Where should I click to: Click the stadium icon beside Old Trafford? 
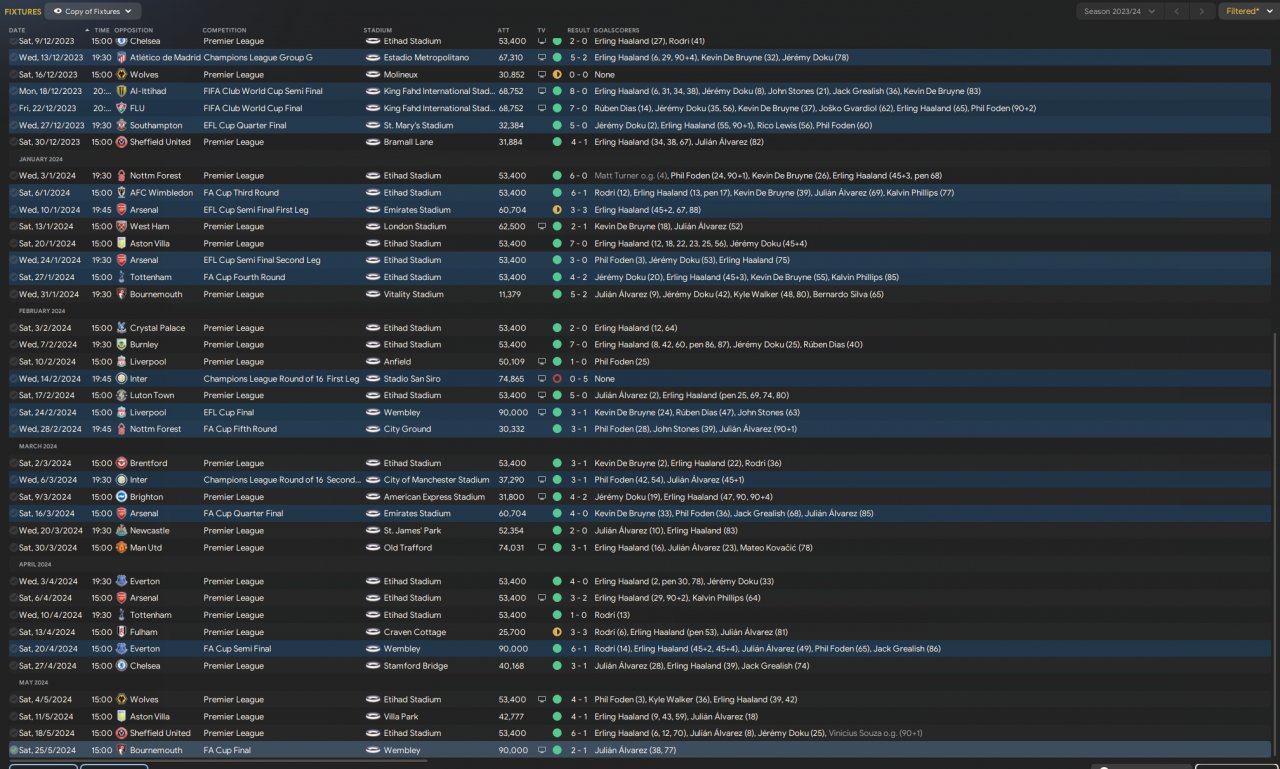372,548
